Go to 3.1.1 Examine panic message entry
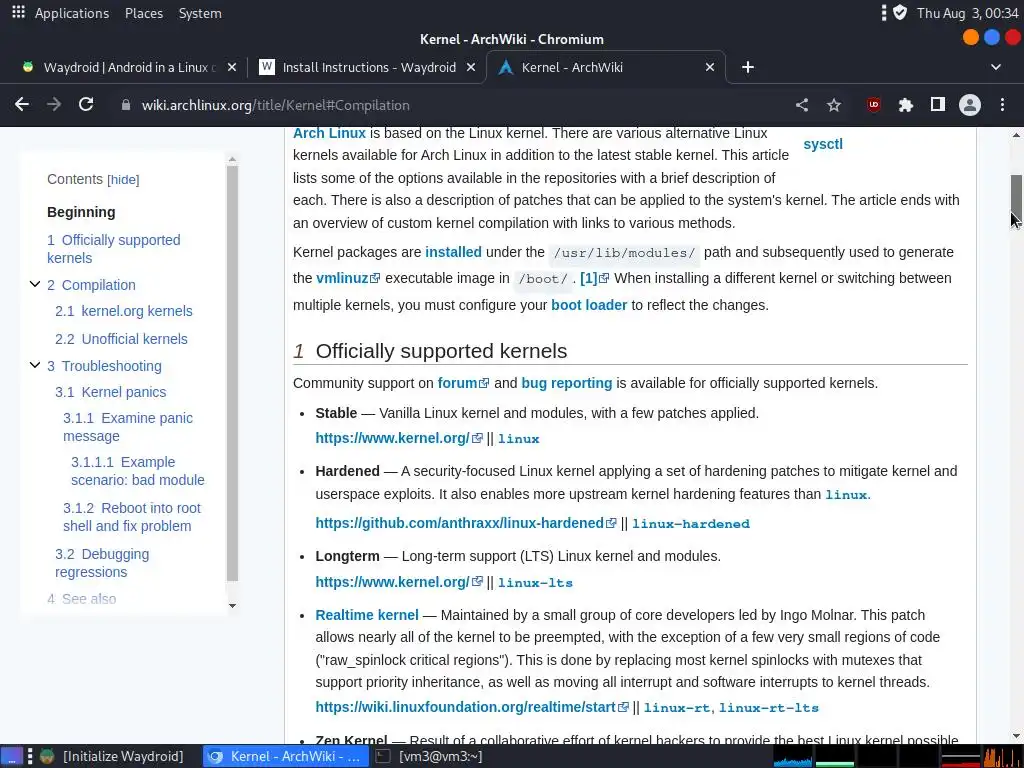This screenshot has height=768, width=1024. pos(128,427)
